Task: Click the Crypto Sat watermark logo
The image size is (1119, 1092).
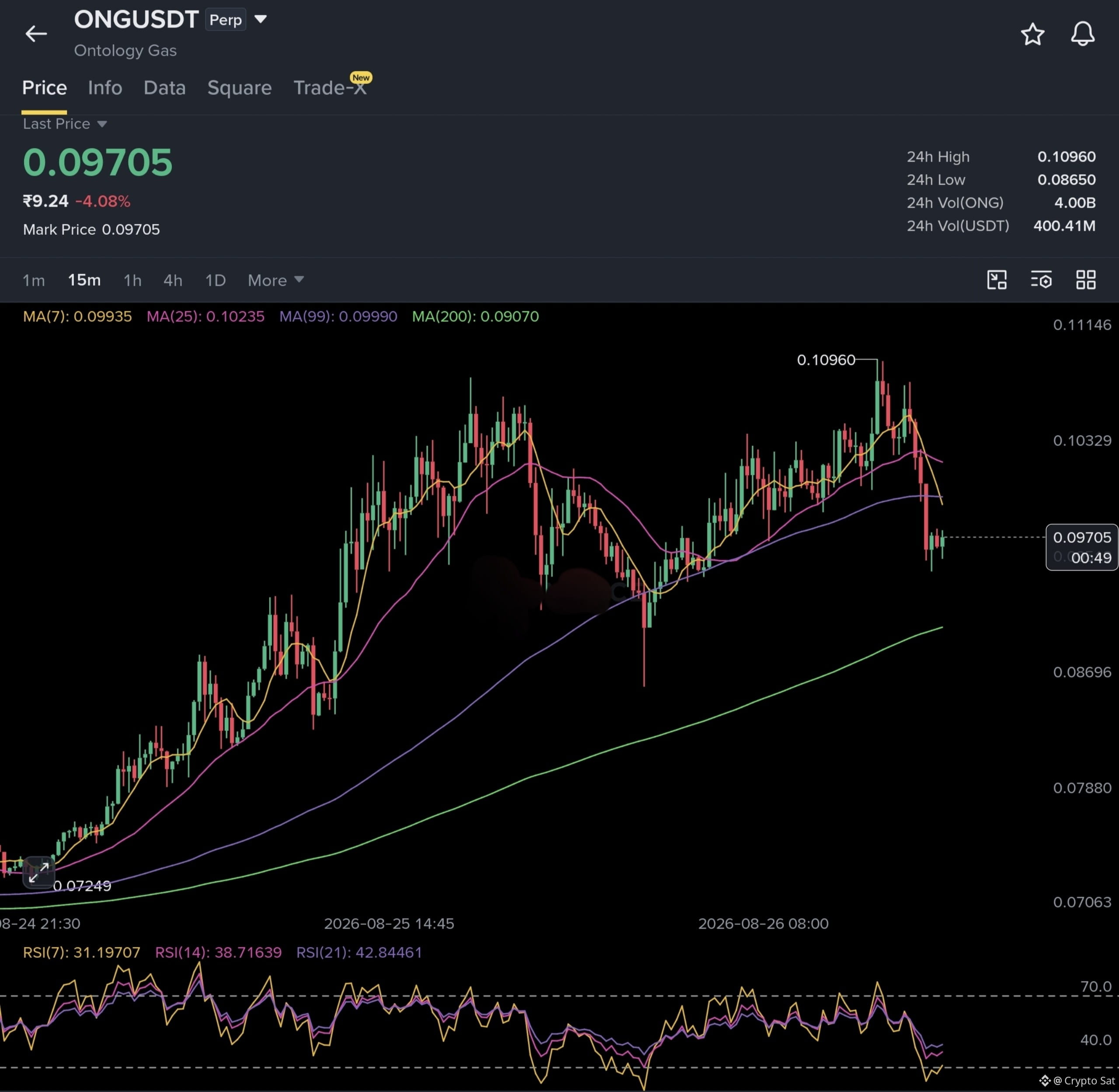Action: tap(1077, 1081)
